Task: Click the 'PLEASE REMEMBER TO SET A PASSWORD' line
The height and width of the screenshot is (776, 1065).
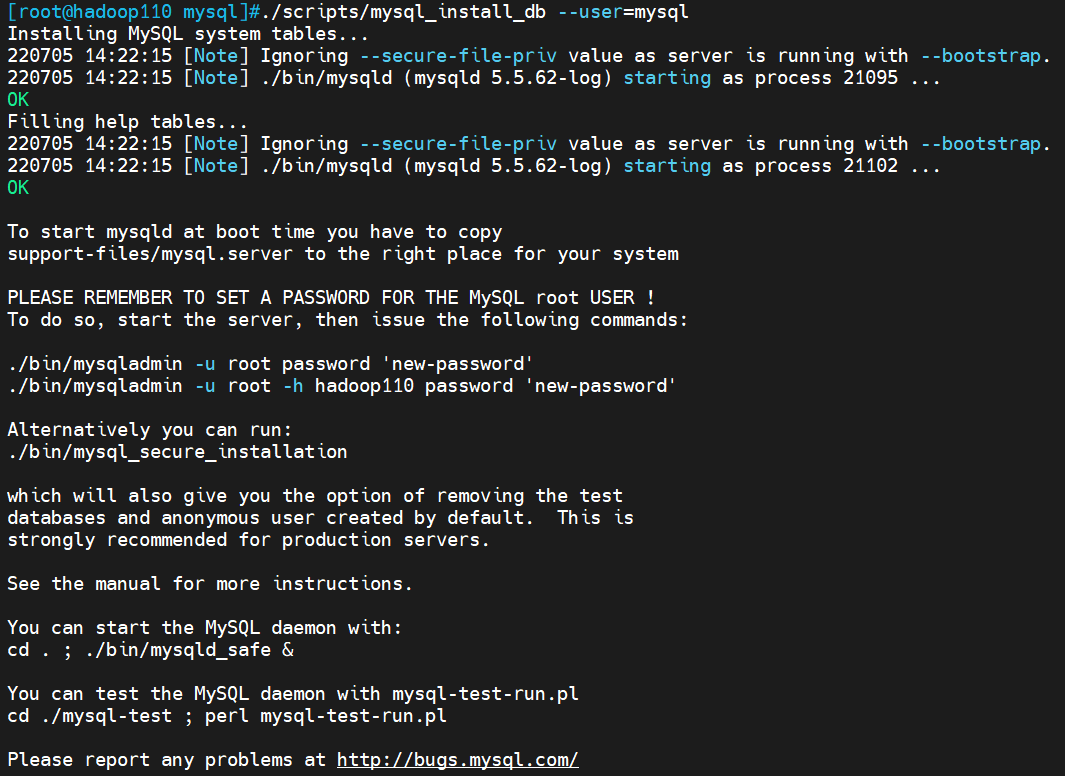Action: click(331, 297)
